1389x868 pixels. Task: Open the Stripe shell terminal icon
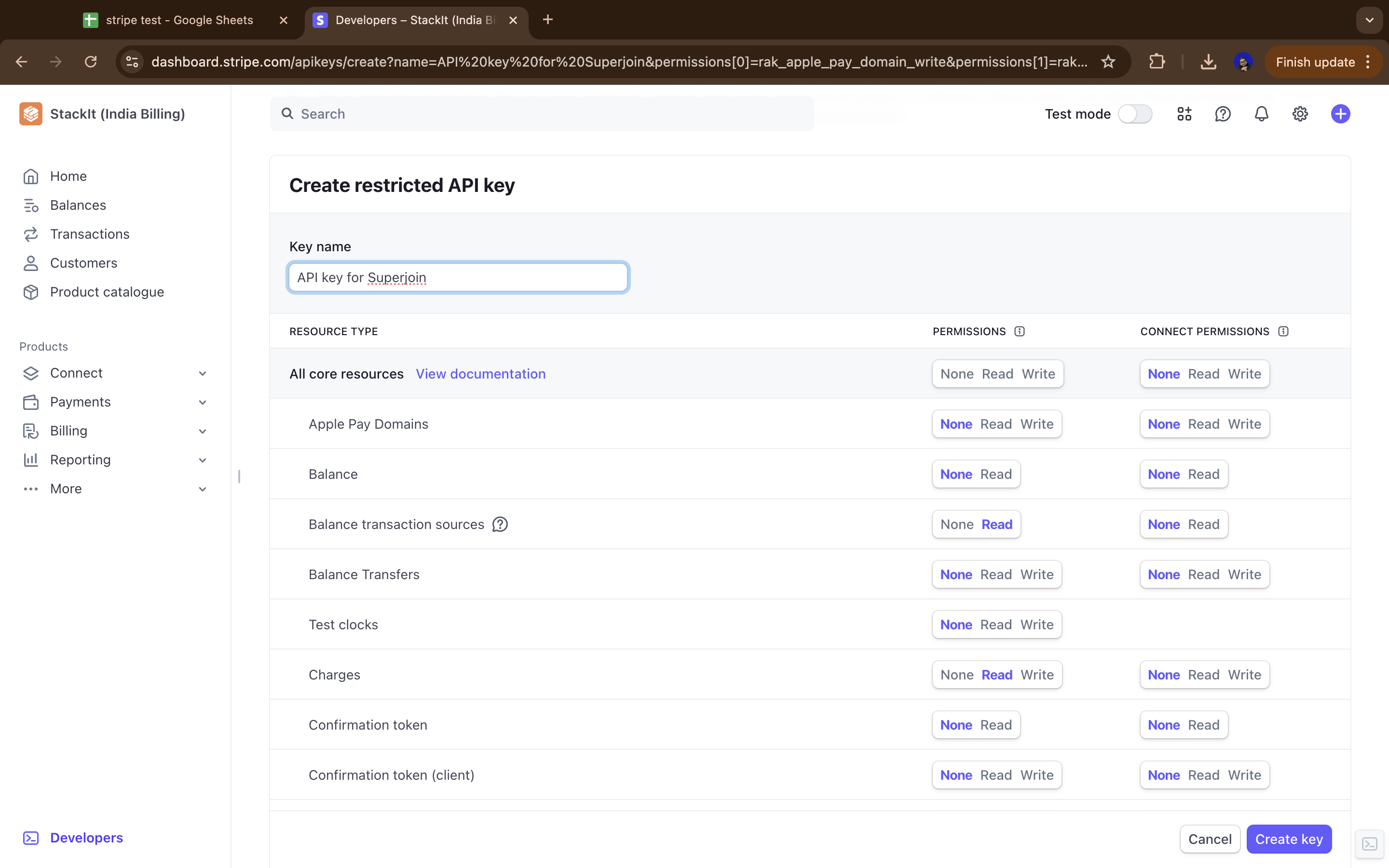1370,844
